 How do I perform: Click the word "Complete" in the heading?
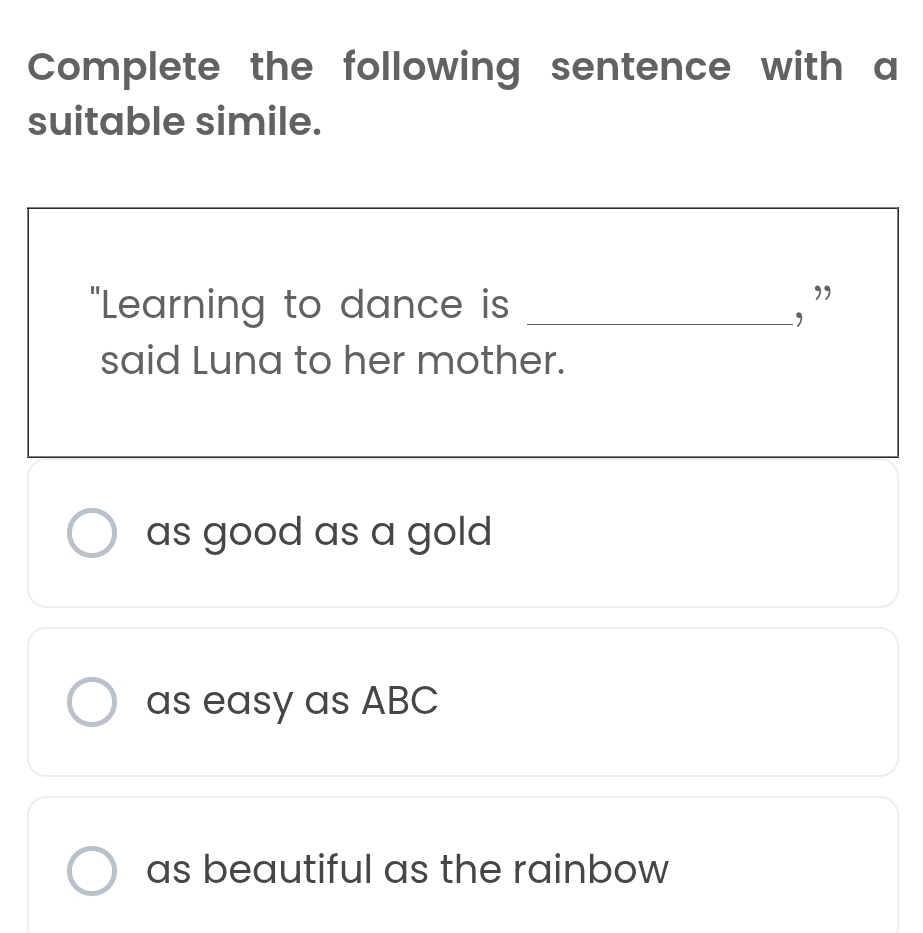pos(123,68)
